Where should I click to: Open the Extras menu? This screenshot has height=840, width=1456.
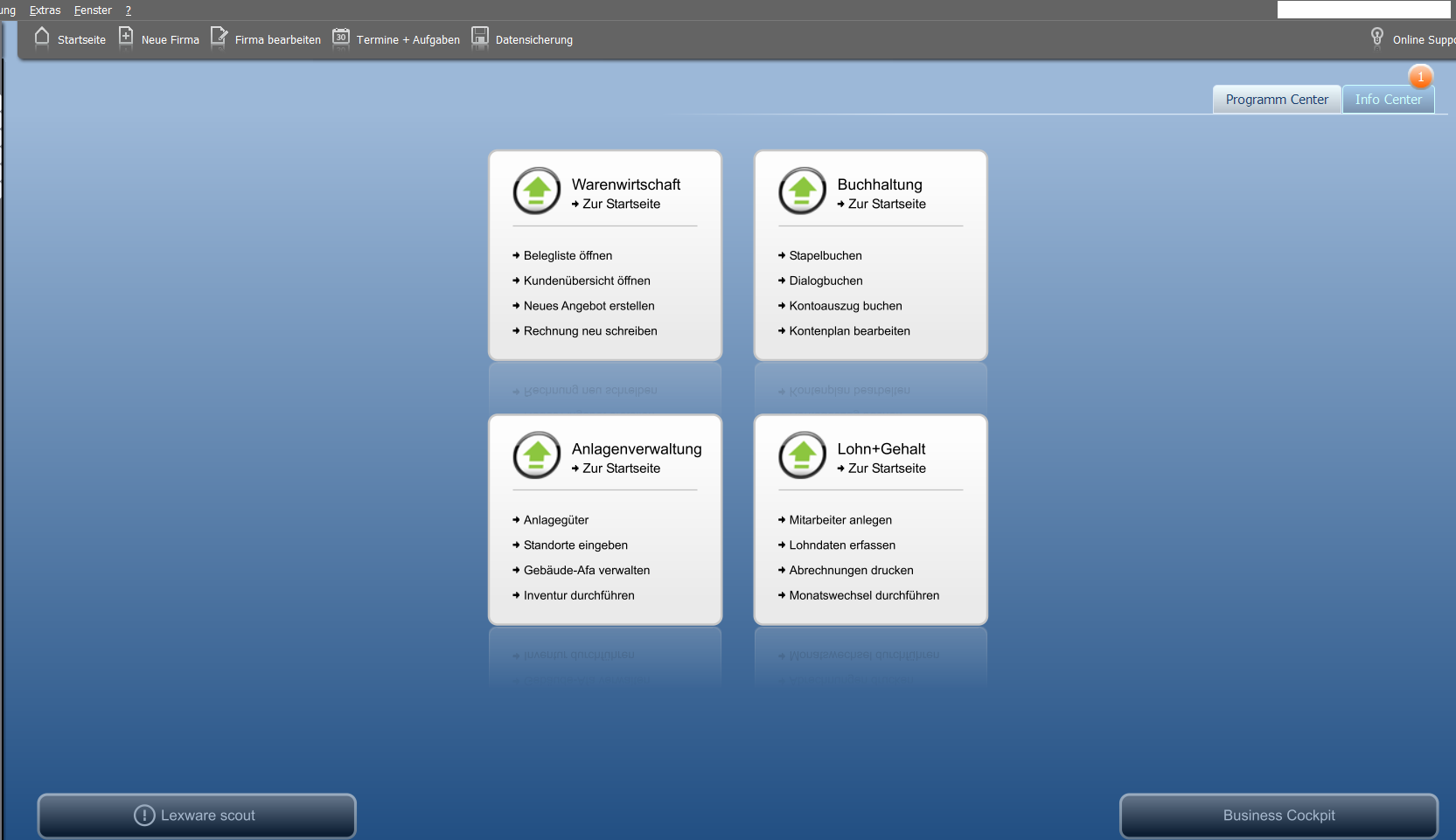click(45, 10)
